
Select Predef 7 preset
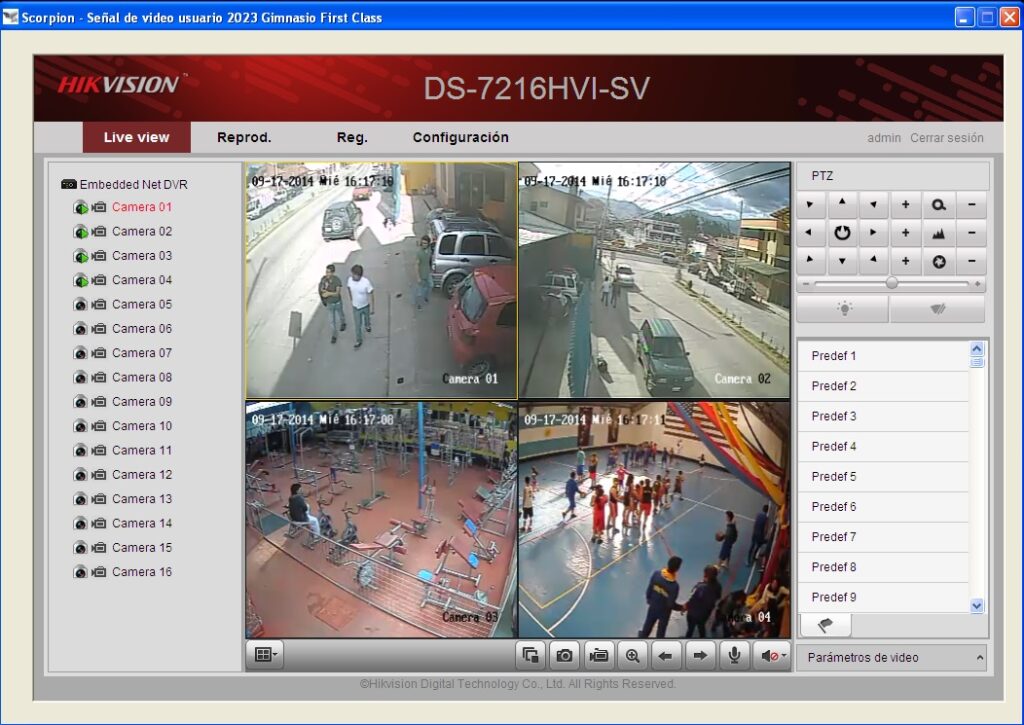point(883,537)
